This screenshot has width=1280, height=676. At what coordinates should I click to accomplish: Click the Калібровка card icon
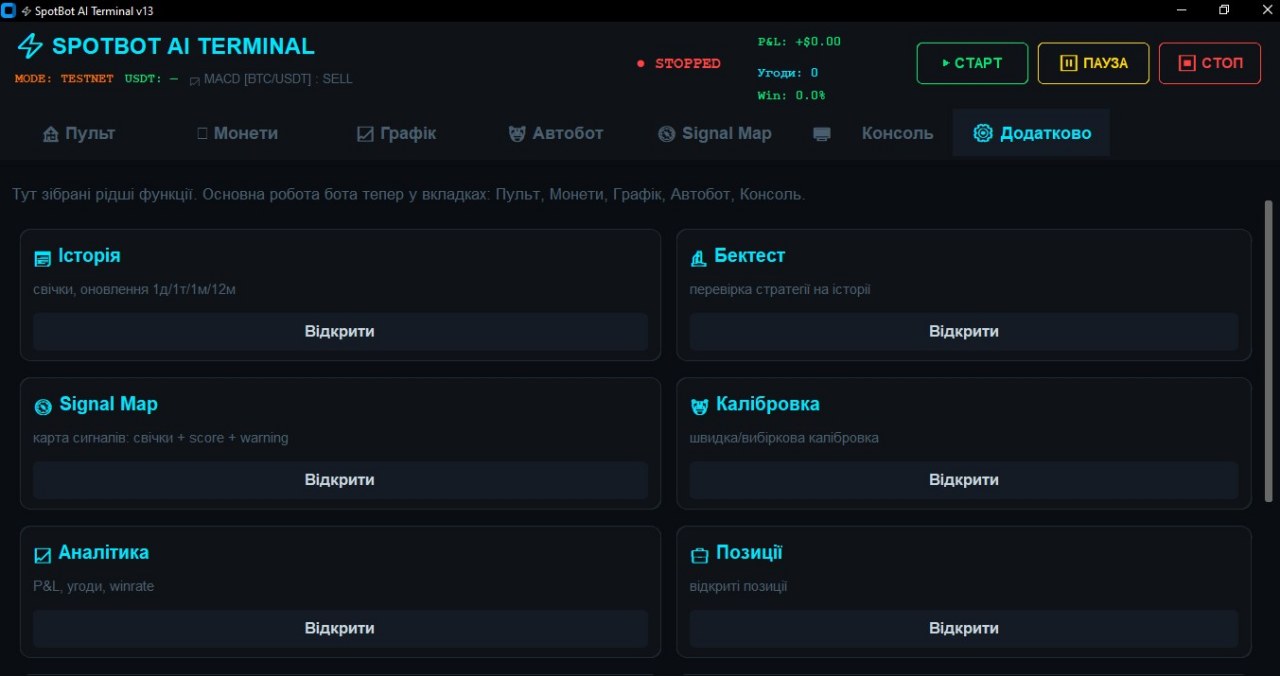(700, 407)
